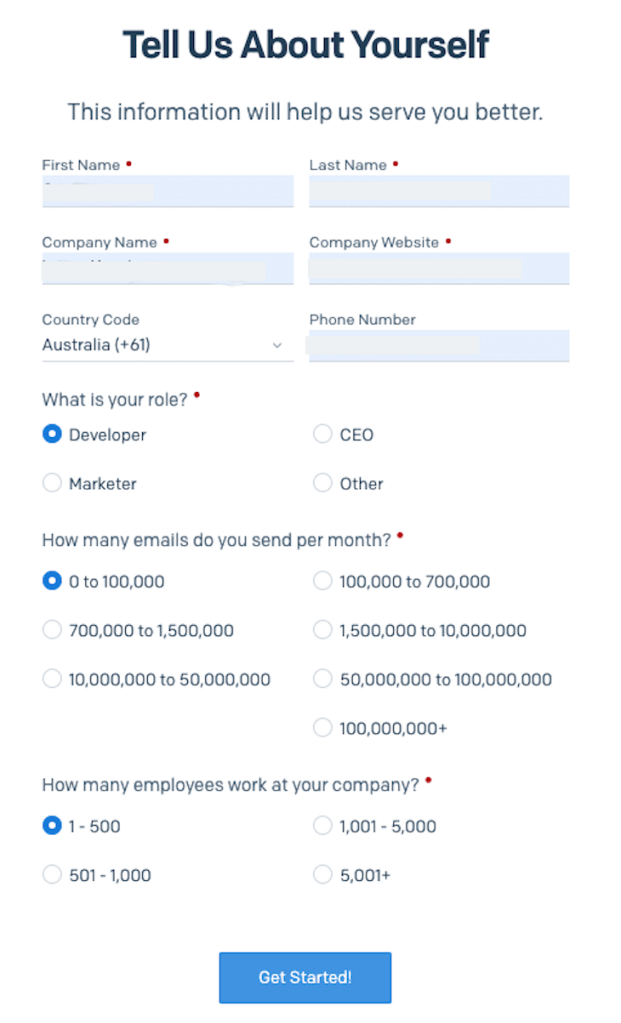
Task: Choose the 1,500,000 to 10,000,000 option
Action: (x=322, y=630)
